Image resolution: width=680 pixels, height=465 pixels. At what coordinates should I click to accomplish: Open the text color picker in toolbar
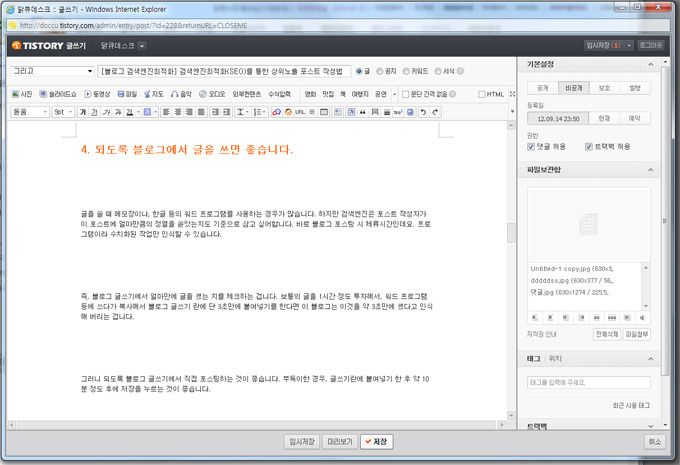[x=131, y=112]
